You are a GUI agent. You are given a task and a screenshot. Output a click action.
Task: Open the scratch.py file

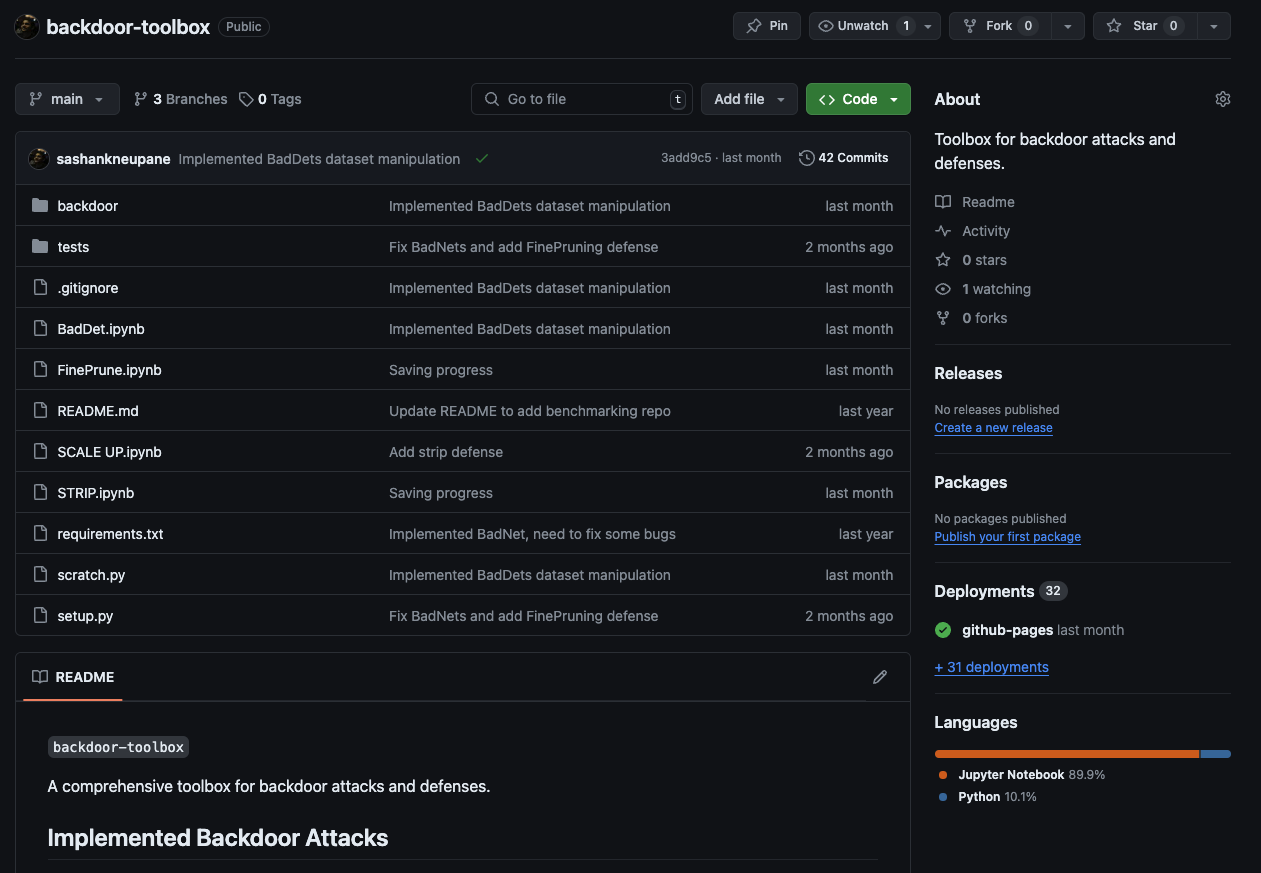coord(91,575)
